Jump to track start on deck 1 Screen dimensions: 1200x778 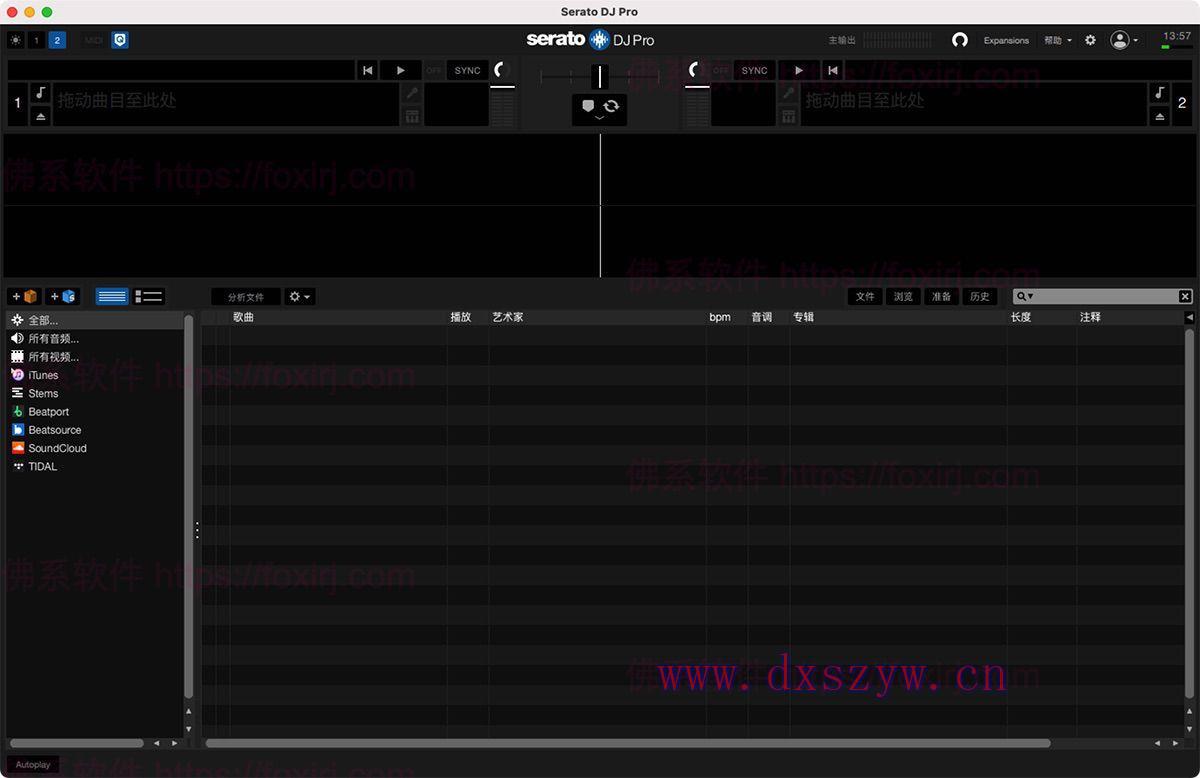(368, 70)
